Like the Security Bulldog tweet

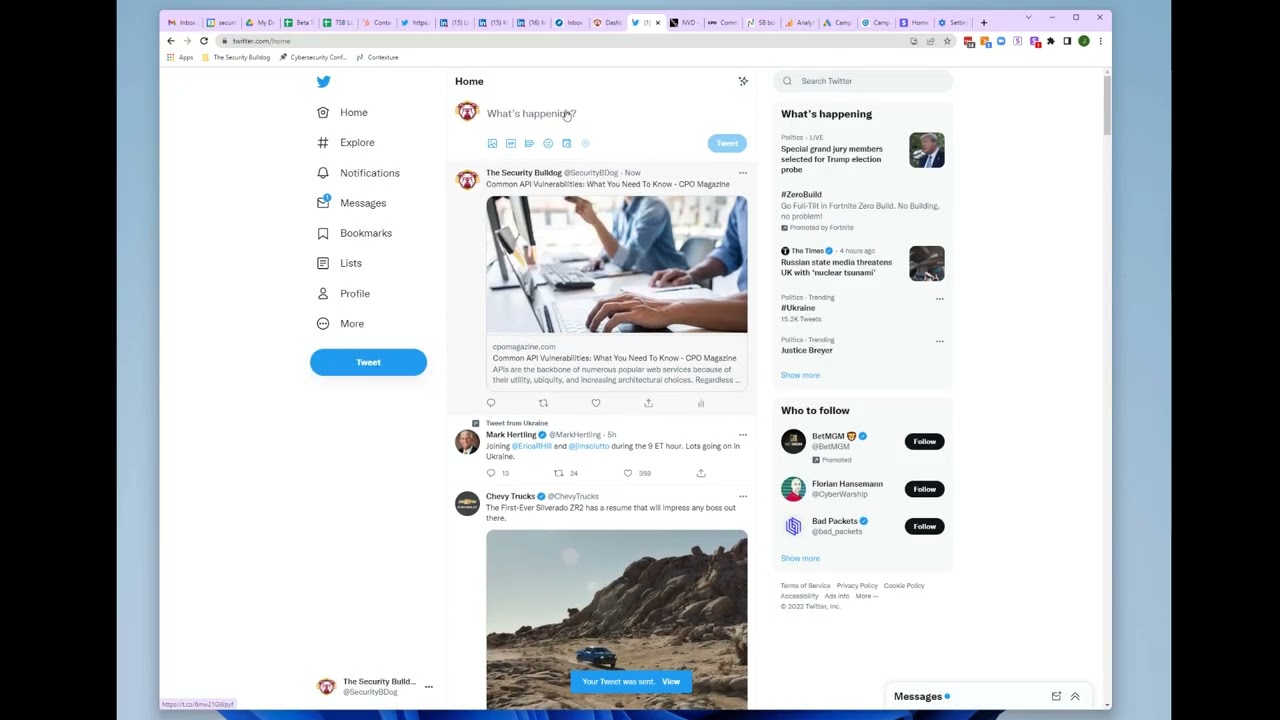tap(596, 403)
